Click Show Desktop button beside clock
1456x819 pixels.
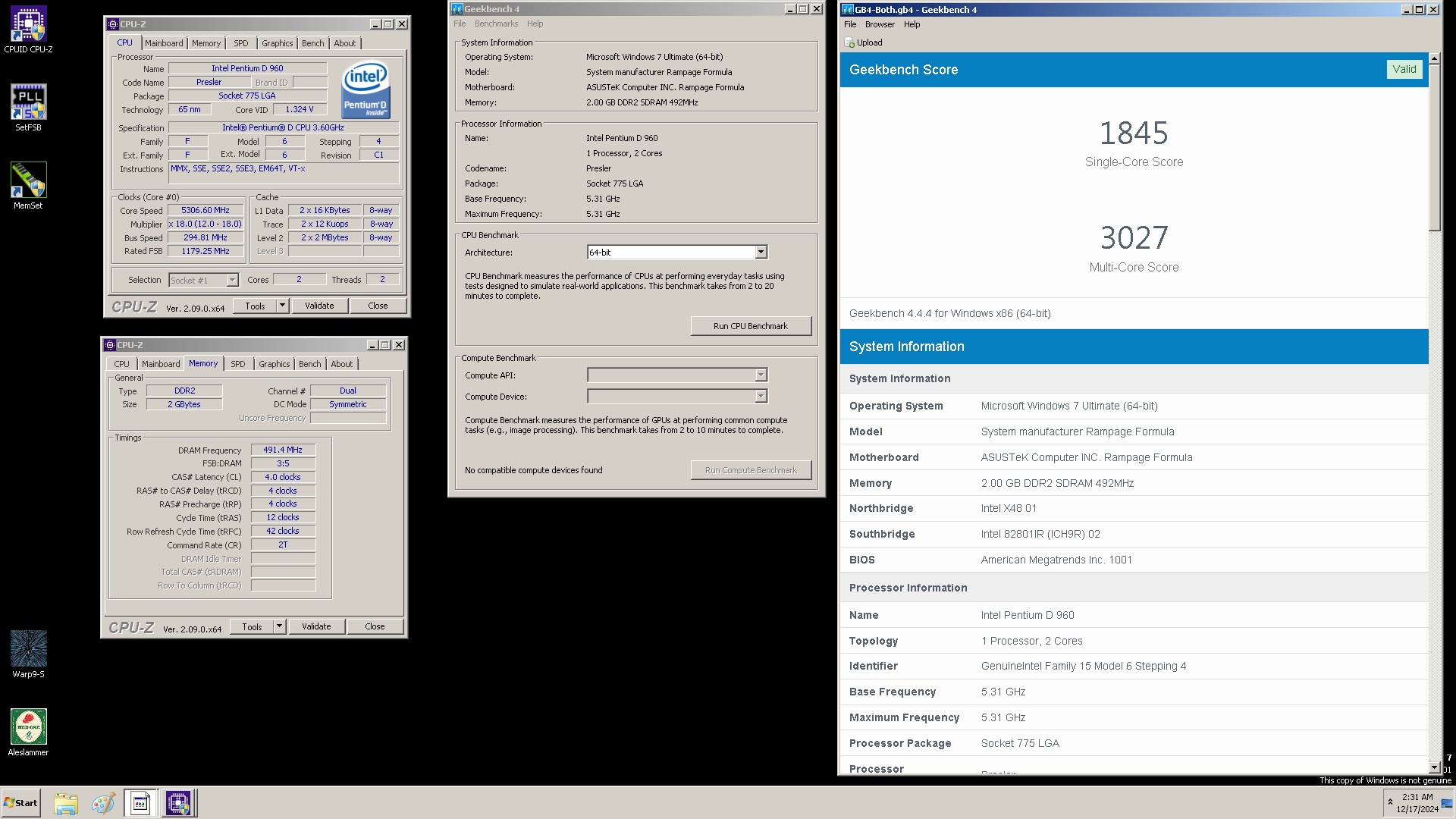[x=1448, y=803]
